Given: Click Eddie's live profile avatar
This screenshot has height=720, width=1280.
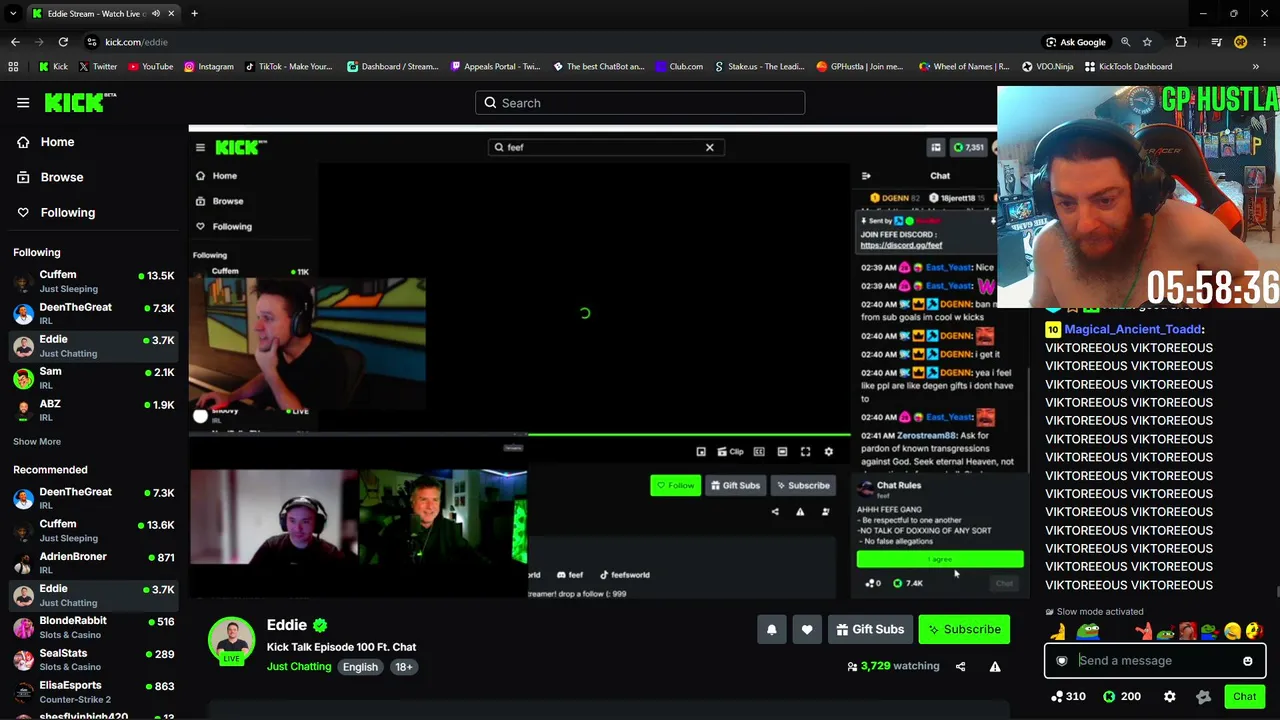Looking at the screenshot, I should pos(231,640).
